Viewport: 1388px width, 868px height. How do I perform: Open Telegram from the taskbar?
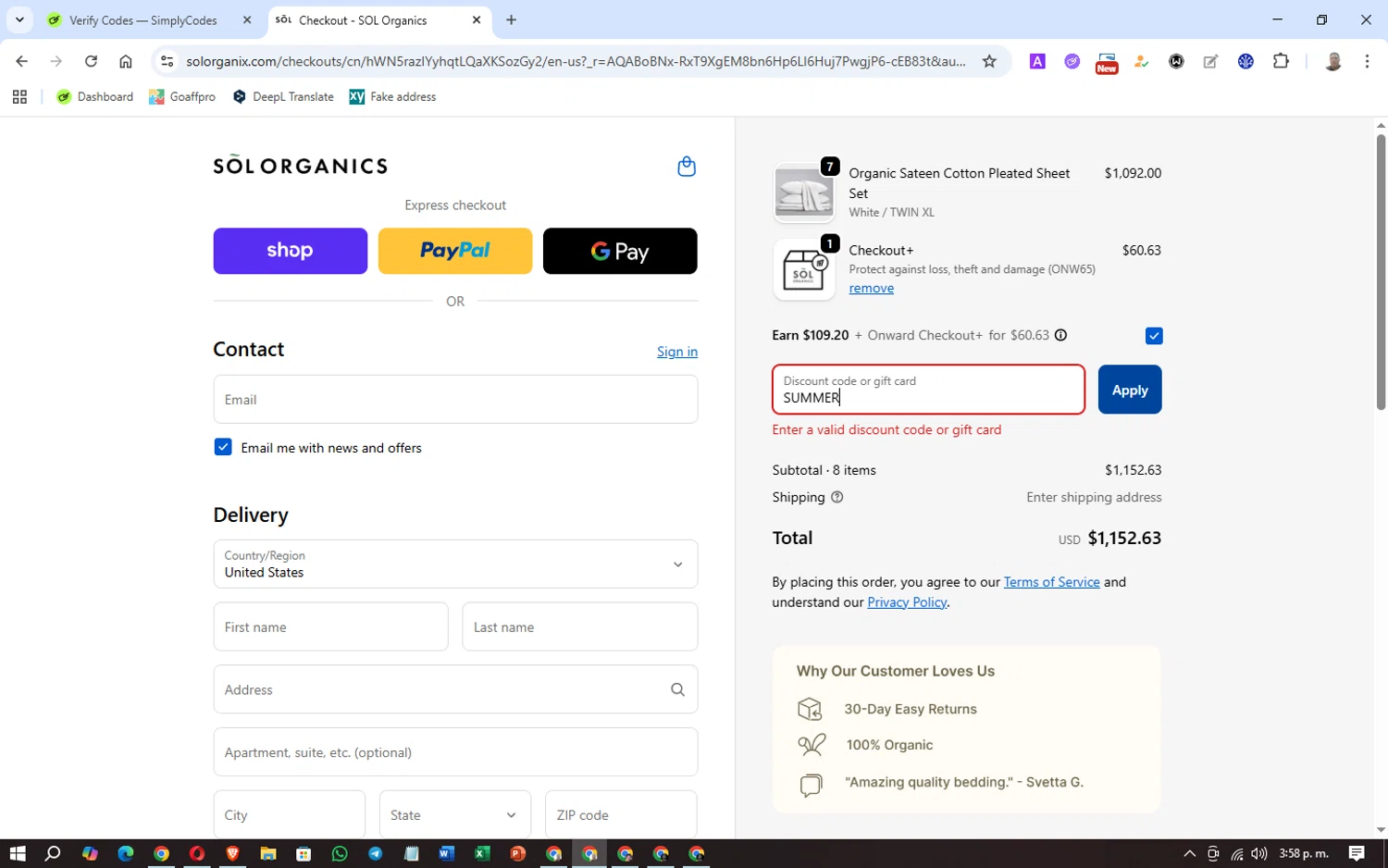click(x=375, y=853)
